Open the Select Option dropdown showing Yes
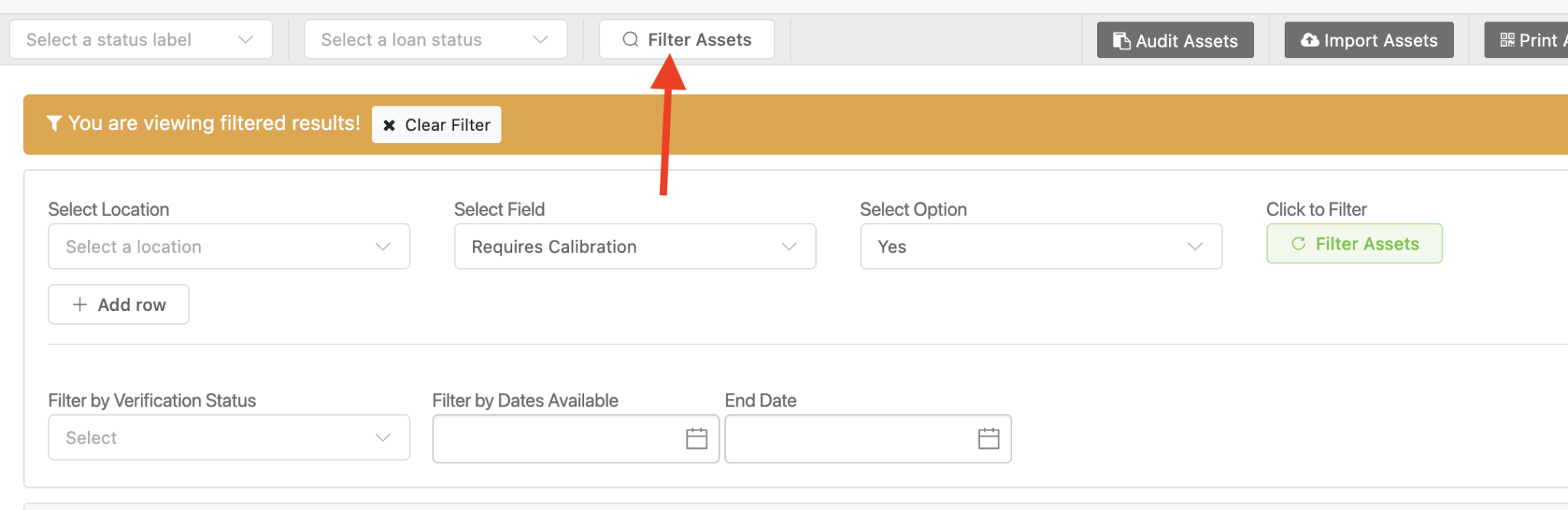This screenshot has height=510, width=1568. pyautogui.click(x=1041, y=247)
